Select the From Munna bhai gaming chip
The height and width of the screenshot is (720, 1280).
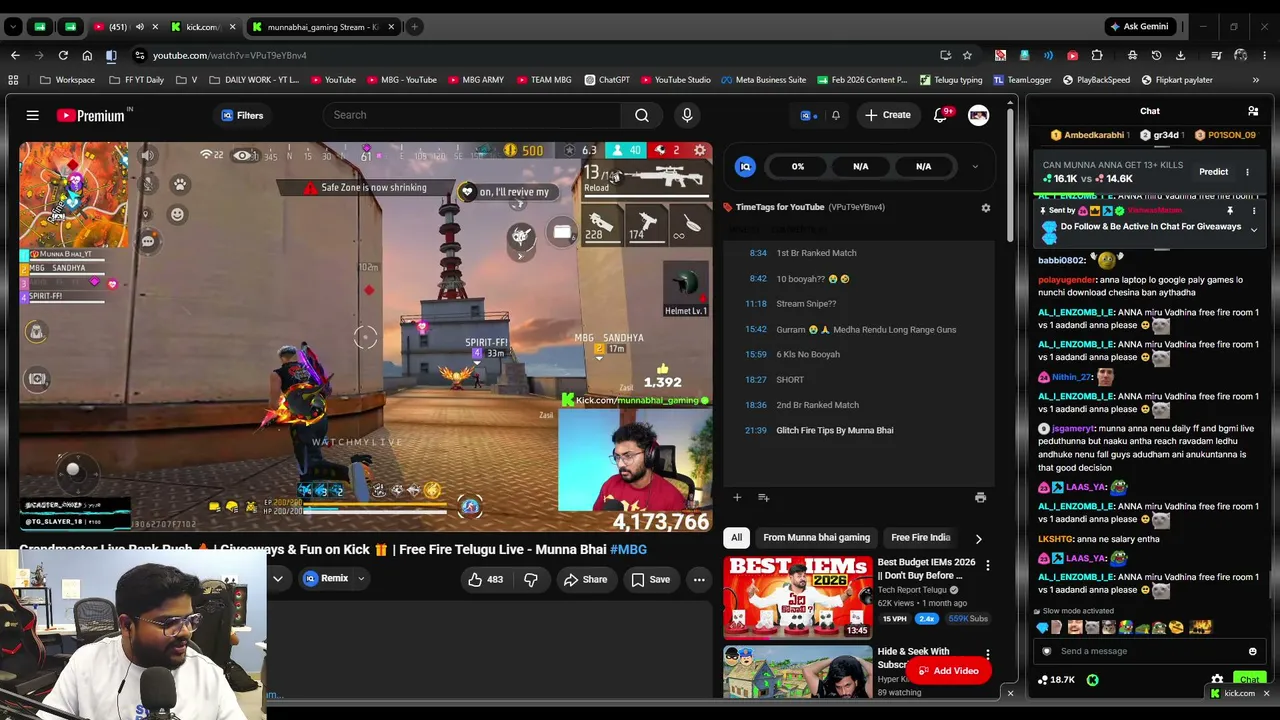pos(816,538)
